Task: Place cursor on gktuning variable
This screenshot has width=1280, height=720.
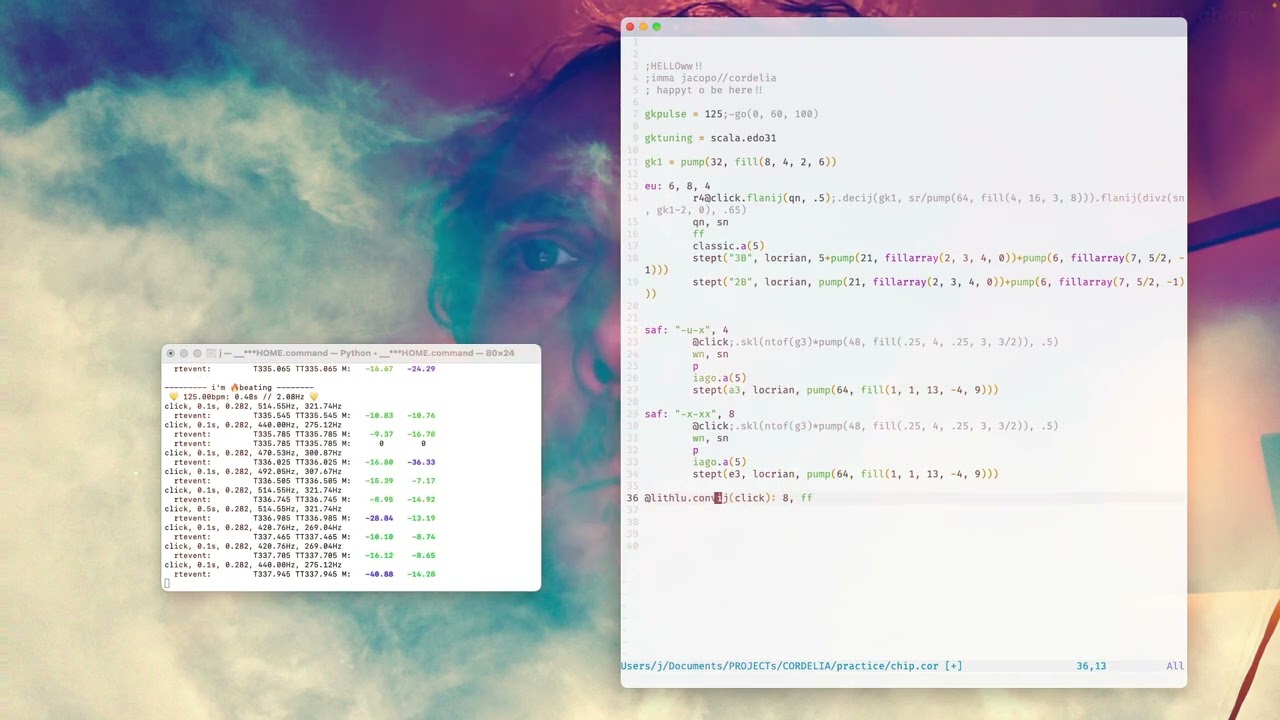Action: coord(668,138)
